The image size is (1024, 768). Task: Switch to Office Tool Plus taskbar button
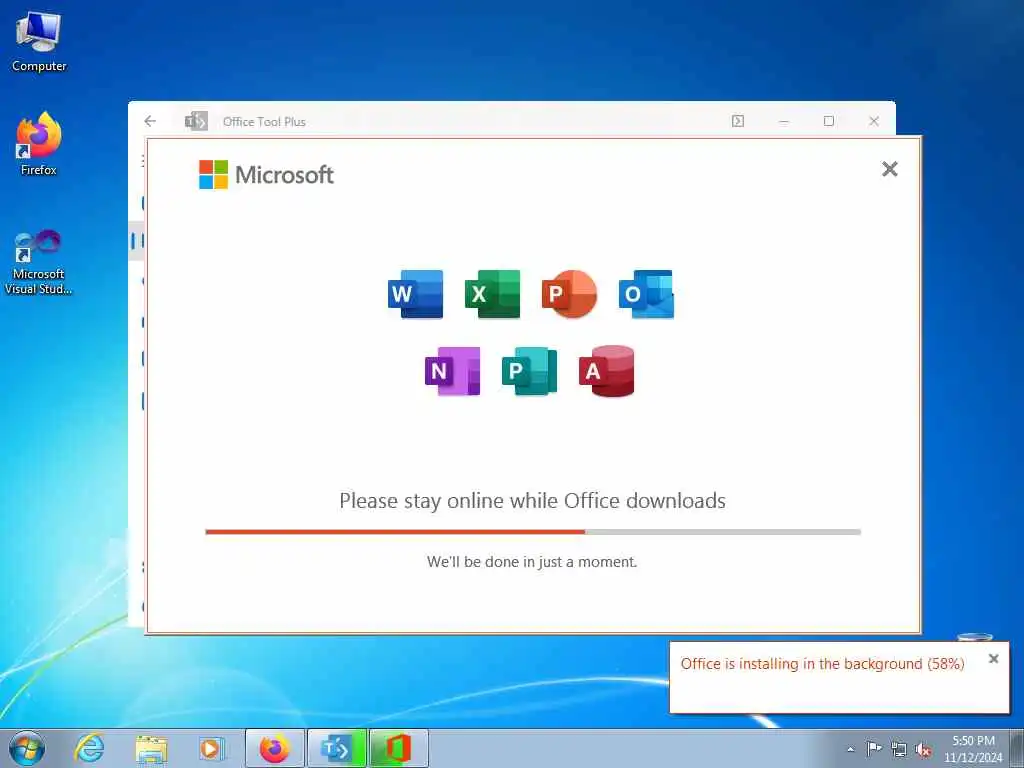(x=337, y=748)
